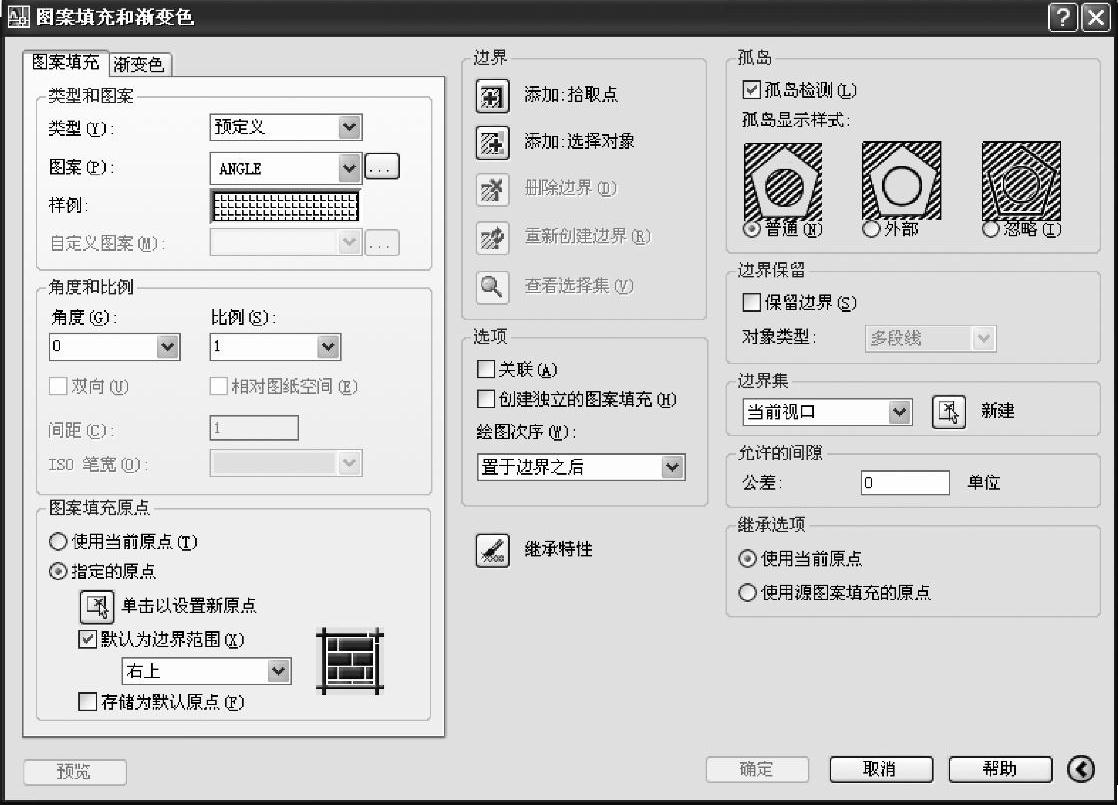
Task: Click the Add: Select Objects icon (添加:选择对象)
Action: (x=492, y=143)
